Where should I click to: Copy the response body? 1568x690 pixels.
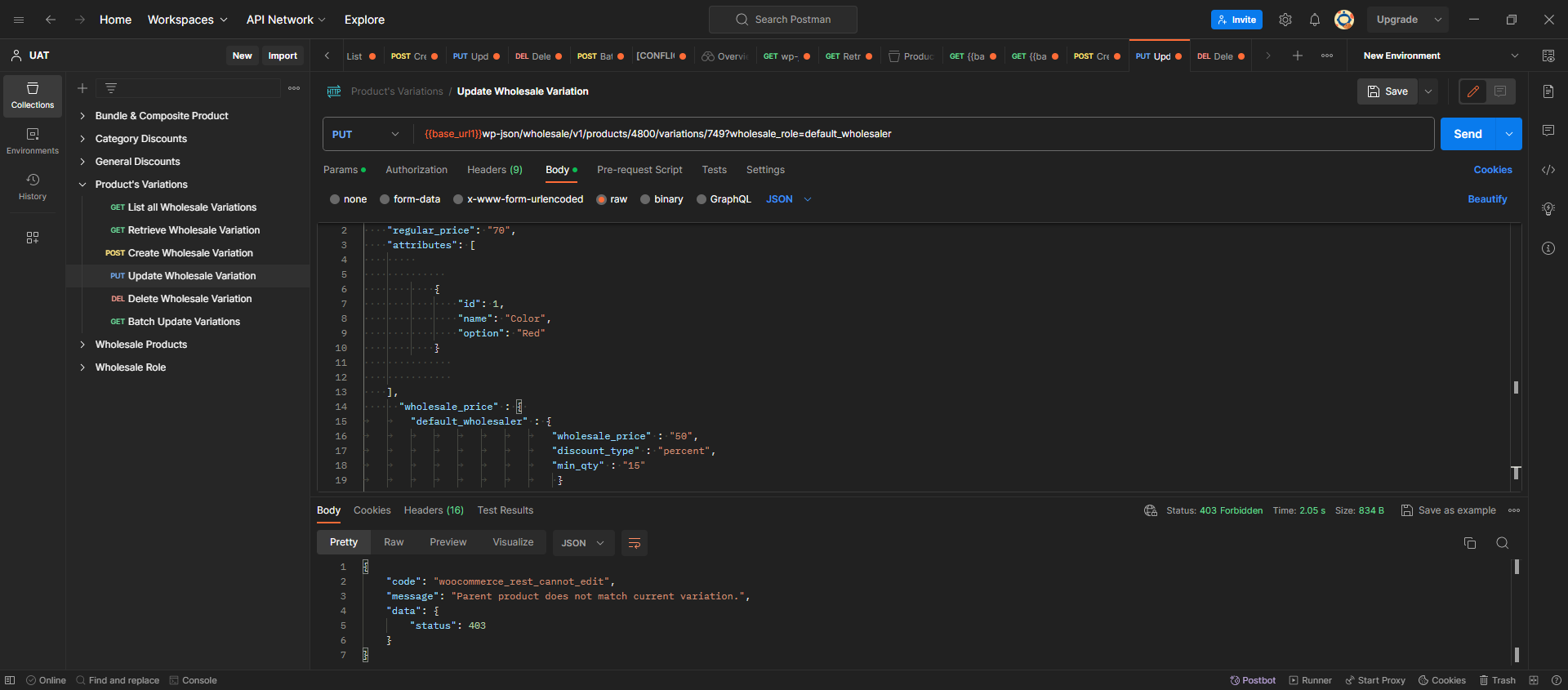[x=1470, y=543]
